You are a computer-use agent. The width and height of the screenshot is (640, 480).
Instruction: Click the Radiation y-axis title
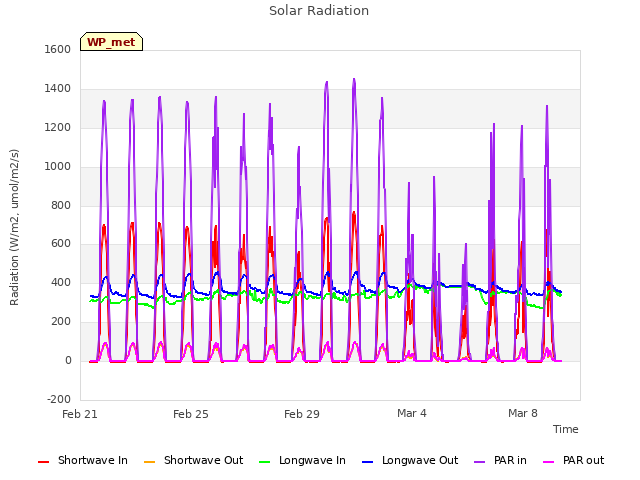[14, 227]
